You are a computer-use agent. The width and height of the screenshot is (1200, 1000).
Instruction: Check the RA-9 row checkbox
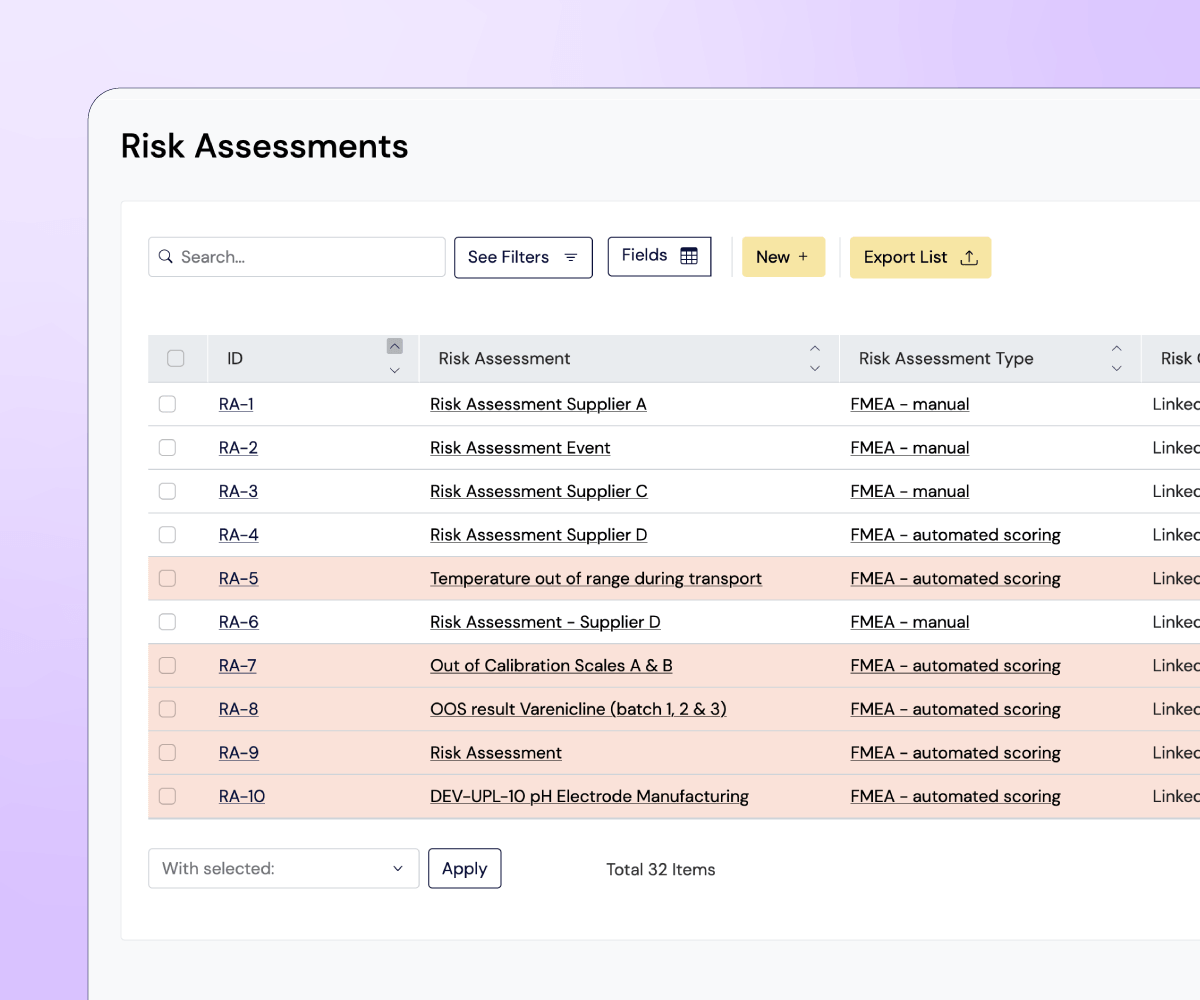click(167, 752)
